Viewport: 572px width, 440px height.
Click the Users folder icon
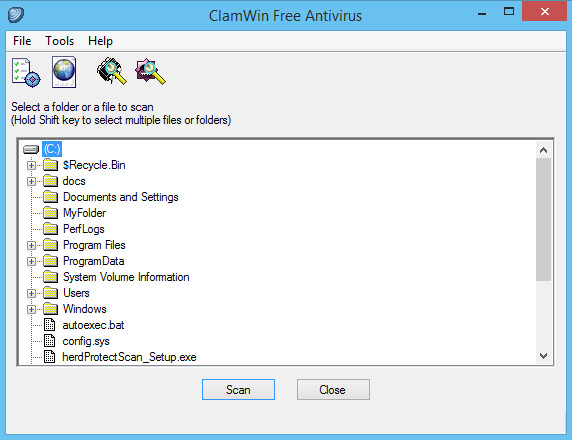point(50,293)
